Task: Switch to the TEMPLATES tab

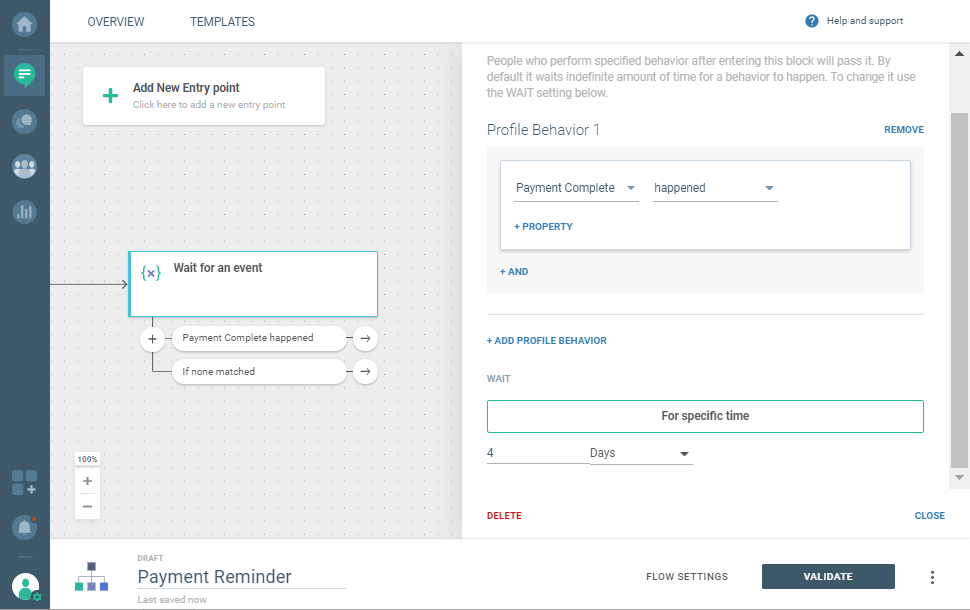Action: tap(222, 21)
